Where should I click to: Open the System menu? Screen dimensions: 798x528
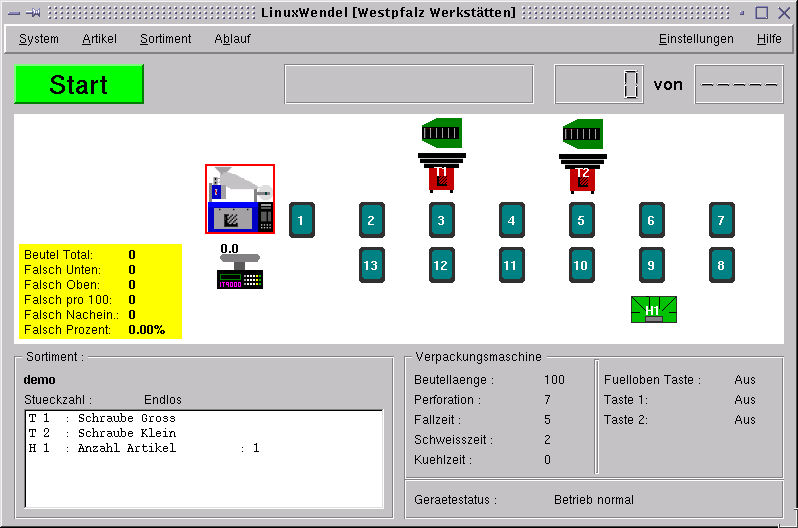click(x=39, y=39)
